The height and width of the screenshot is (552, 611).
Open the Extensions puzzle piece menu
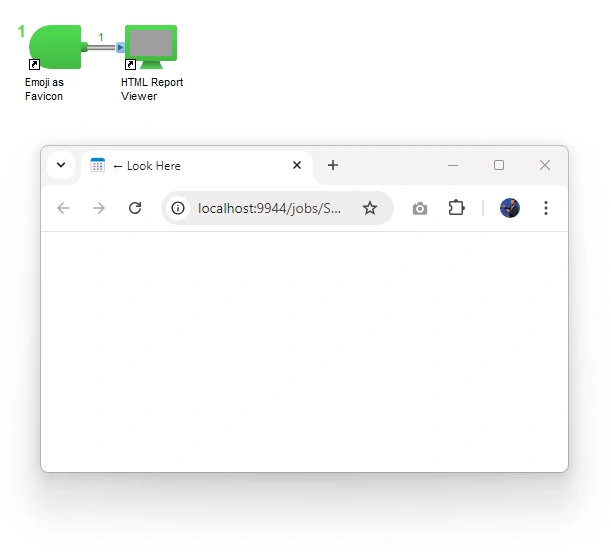[456, 208]
